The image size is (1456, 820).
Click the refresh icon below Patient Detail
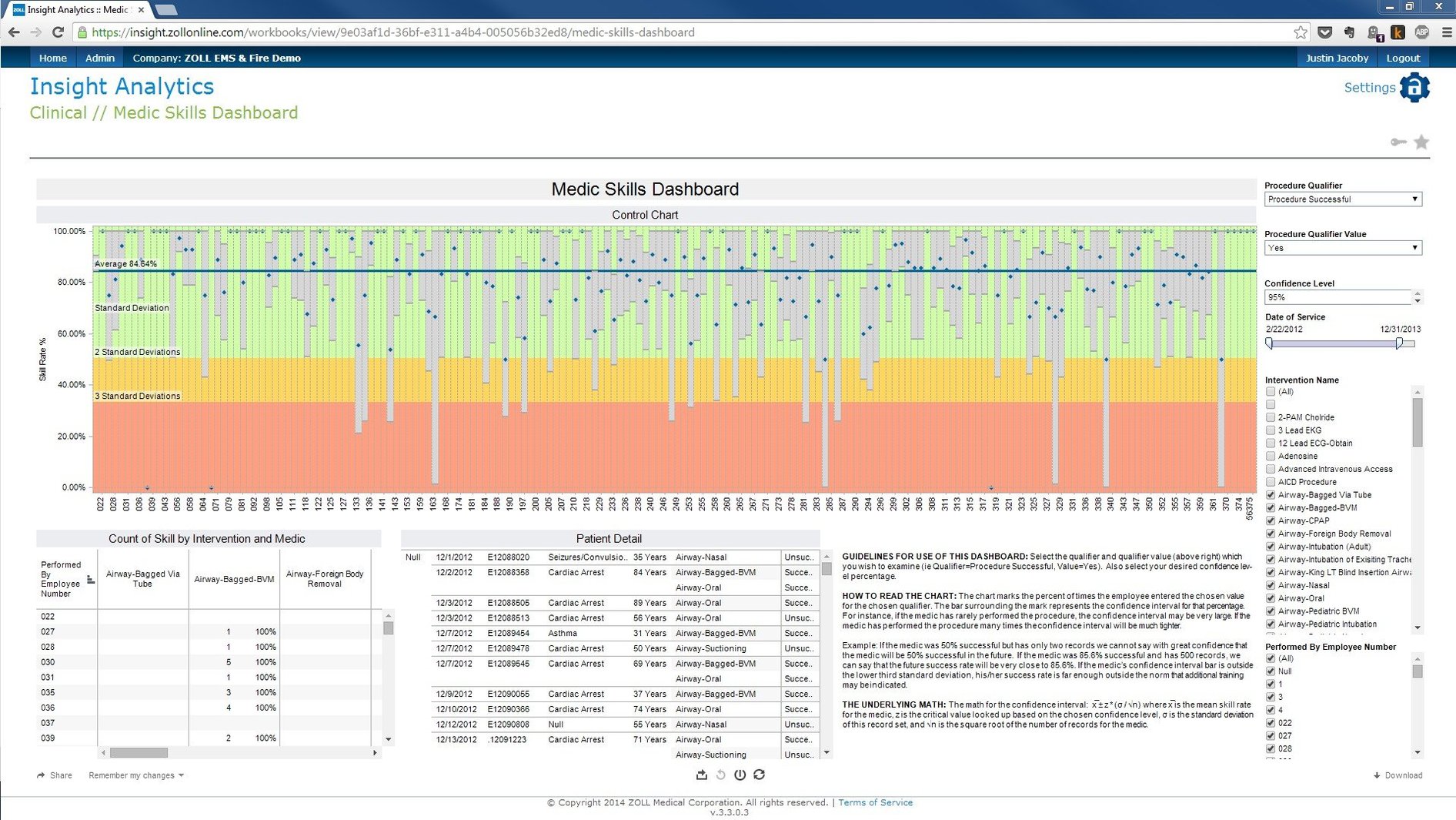[x=760, y=775]
